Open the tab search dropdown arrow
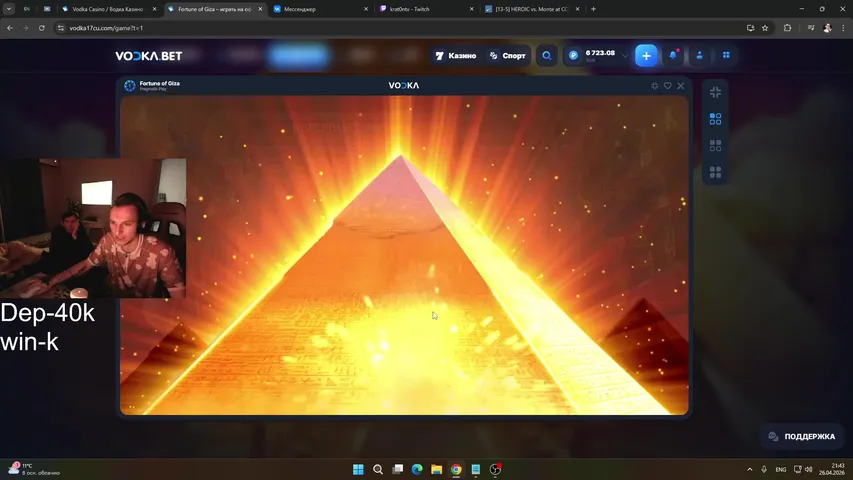Viewport: 853px width, 480px height. 9,9
